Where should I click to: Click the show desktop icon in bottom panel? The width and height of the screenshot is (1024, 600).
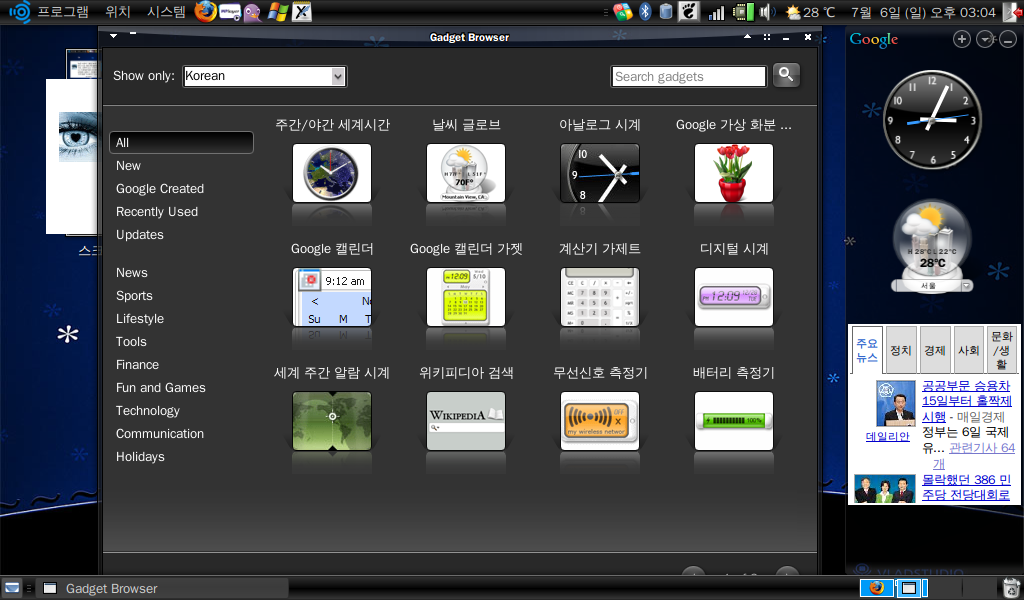pyautogui.click(x=12, y=588)
